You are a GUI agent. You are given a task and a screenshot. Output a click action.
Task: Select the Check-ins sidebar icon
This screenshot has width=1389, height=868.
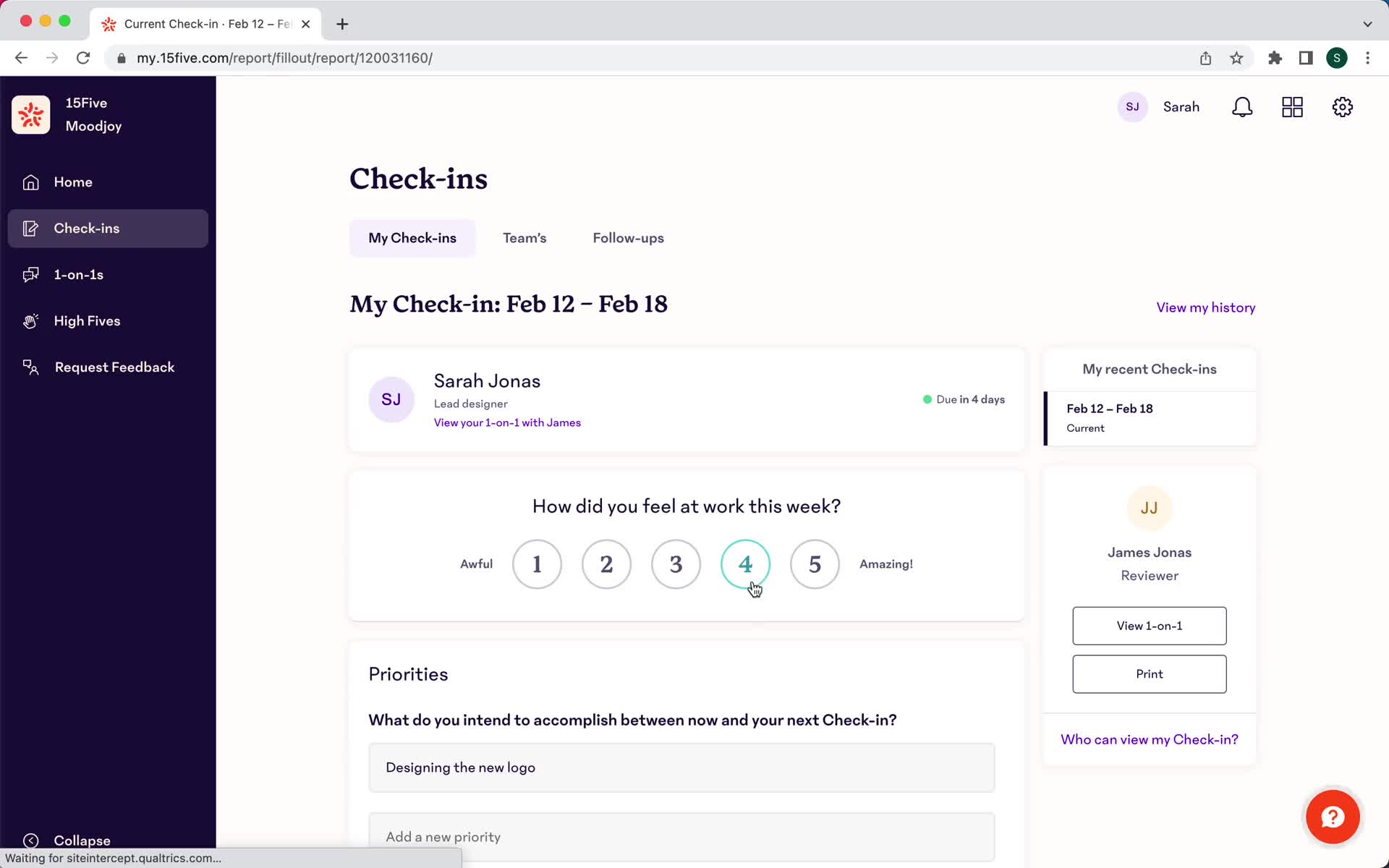(x=31, y=228)
